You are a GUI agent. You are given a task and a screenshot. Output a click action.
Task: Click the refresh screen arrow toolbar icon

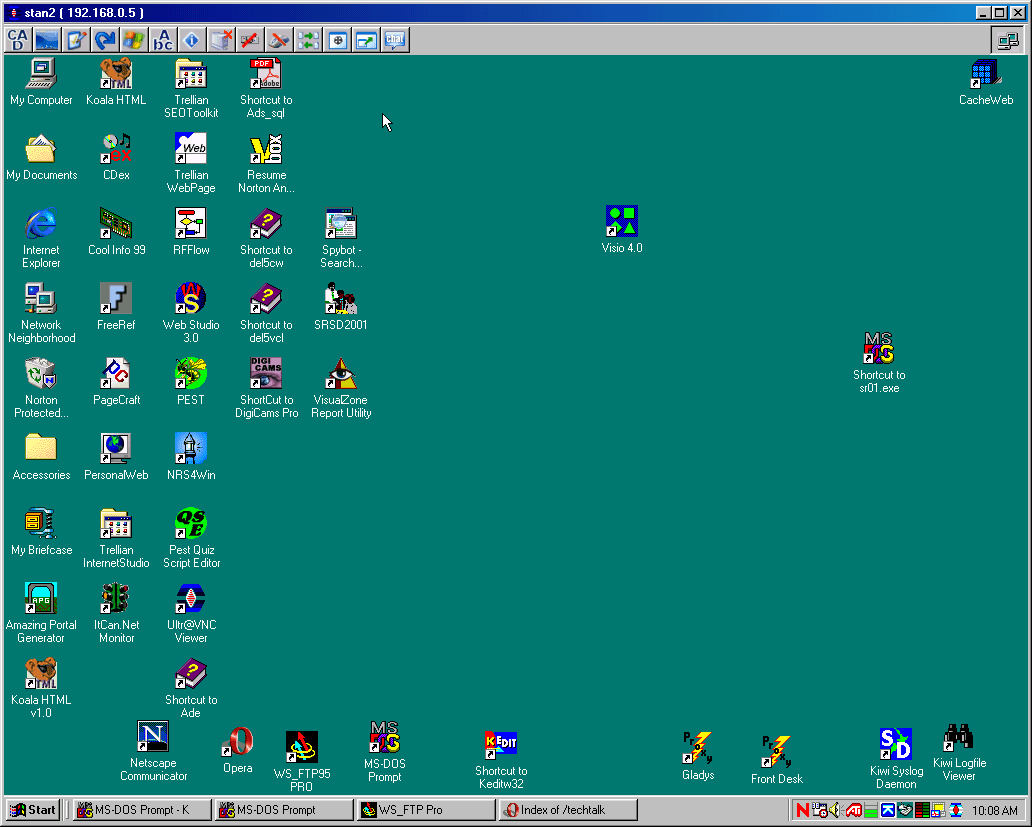pos(105,40)
